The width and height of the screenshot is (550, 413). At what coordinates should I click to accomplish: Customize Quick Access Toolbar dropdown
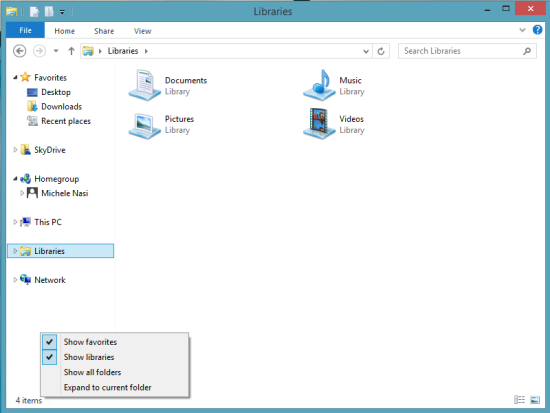click(62, 12)
